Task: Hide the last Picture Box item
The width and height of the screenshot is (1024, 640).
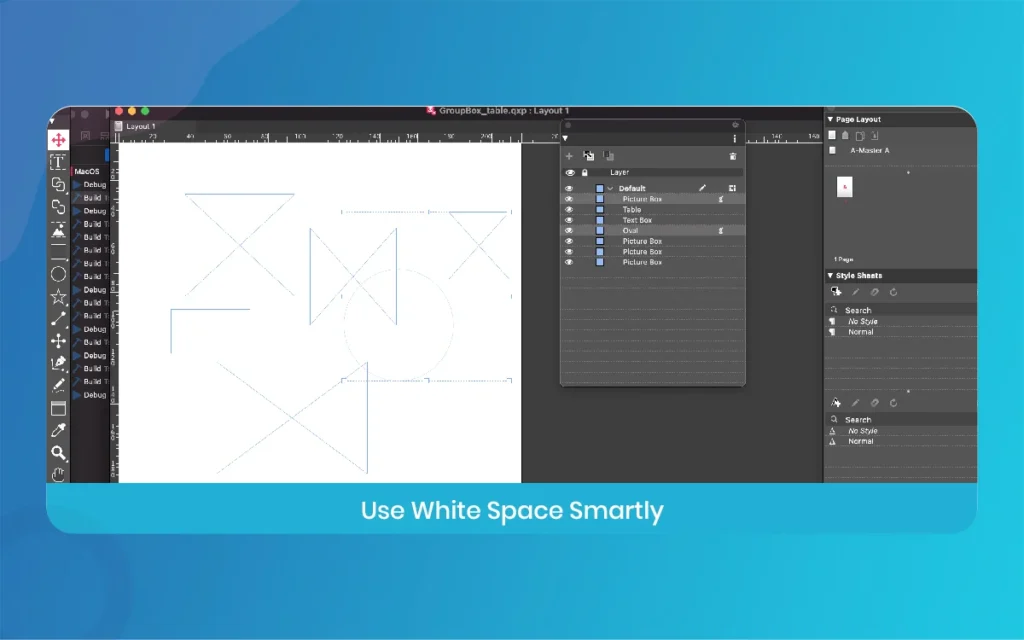Action: click(x=569, y=263)
